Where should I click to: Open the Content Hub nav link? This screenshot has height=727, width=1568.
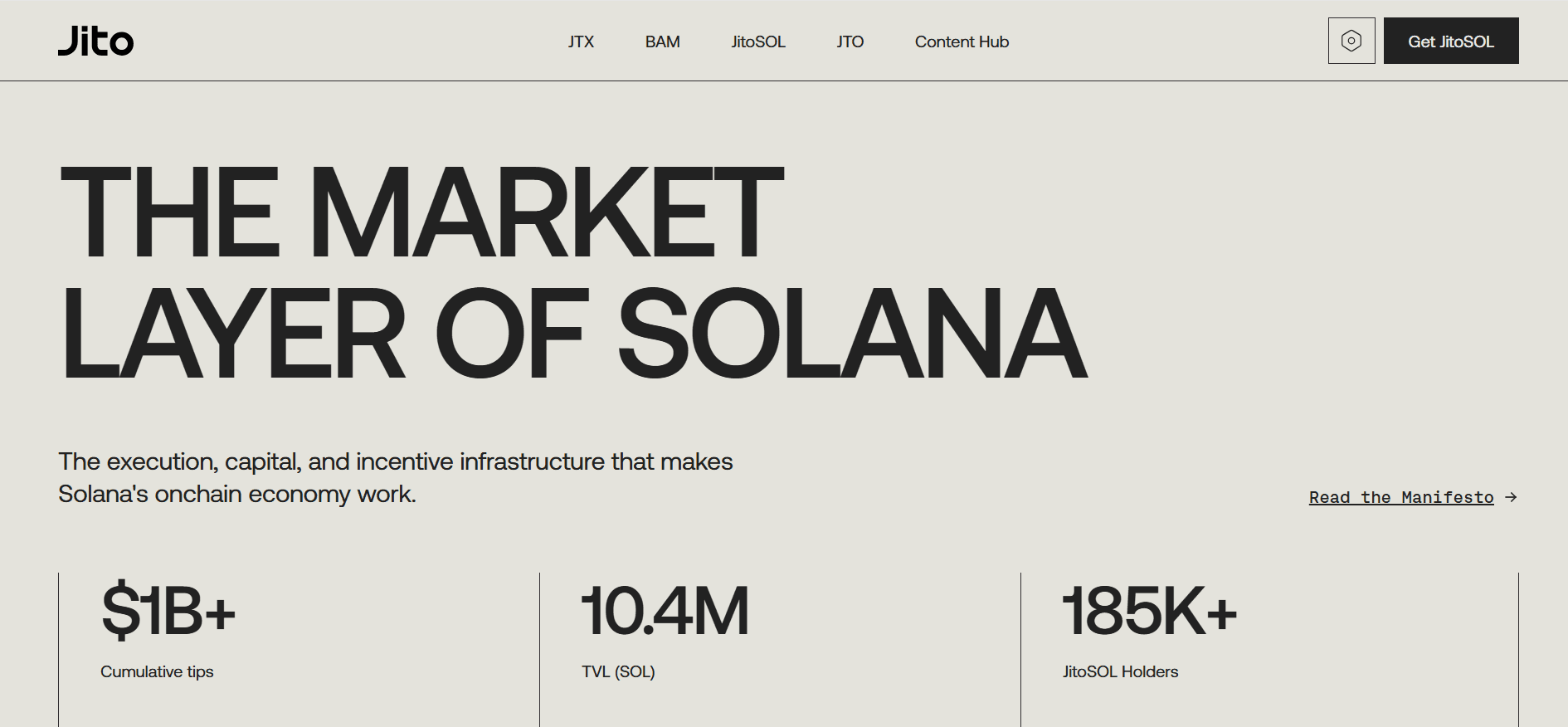click(x=962, y=41)
